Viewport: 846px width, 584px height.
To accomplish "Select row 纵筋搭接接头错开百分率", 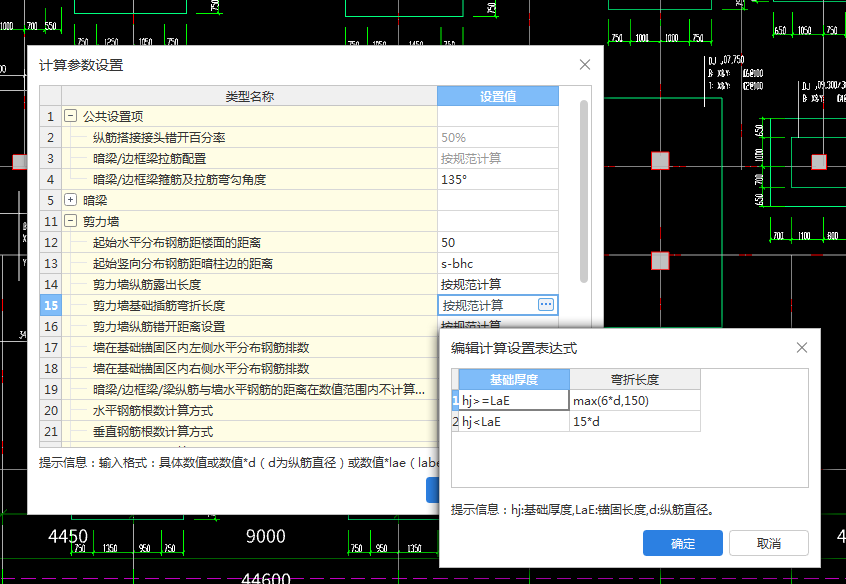I will (249, 138).
